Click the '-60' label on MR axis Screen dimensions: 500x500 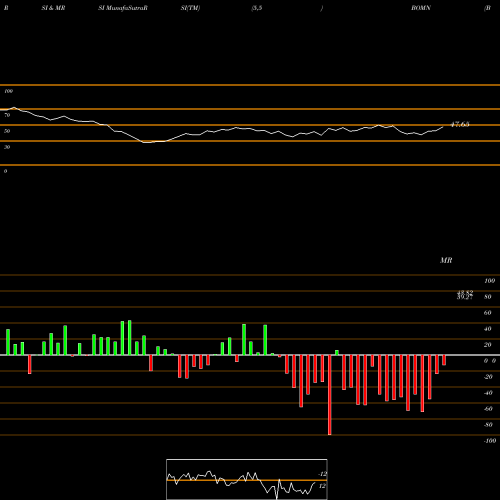pyautogui.click(x=488, y=409)
